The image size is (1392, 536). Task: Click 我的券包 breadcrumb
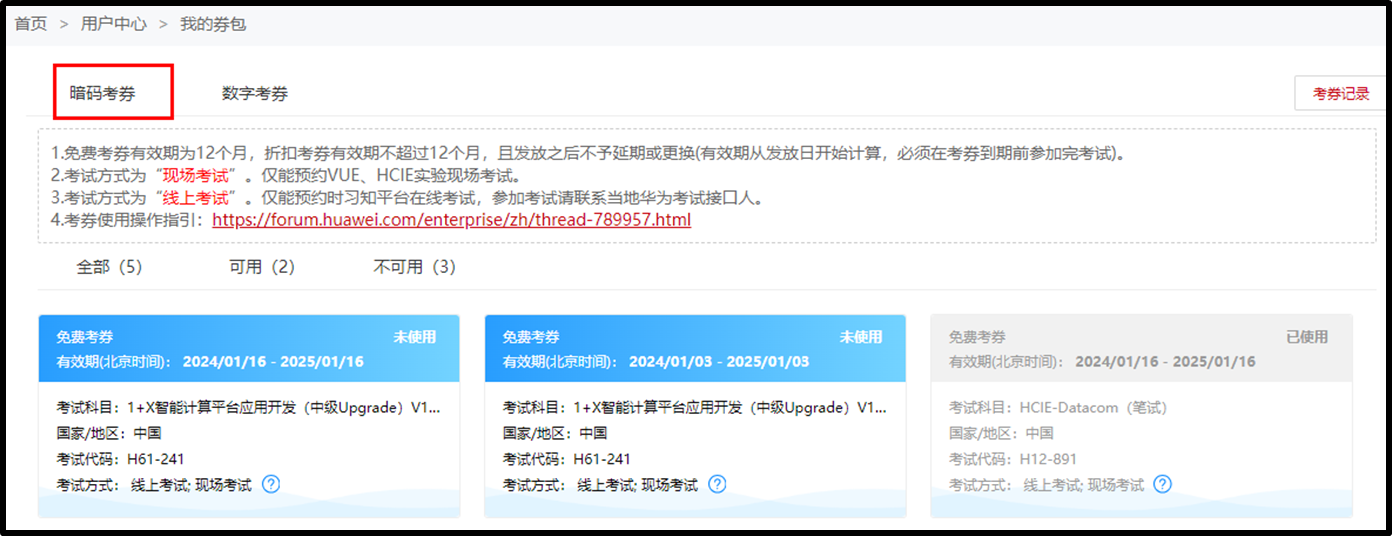[x=213, y=23]
